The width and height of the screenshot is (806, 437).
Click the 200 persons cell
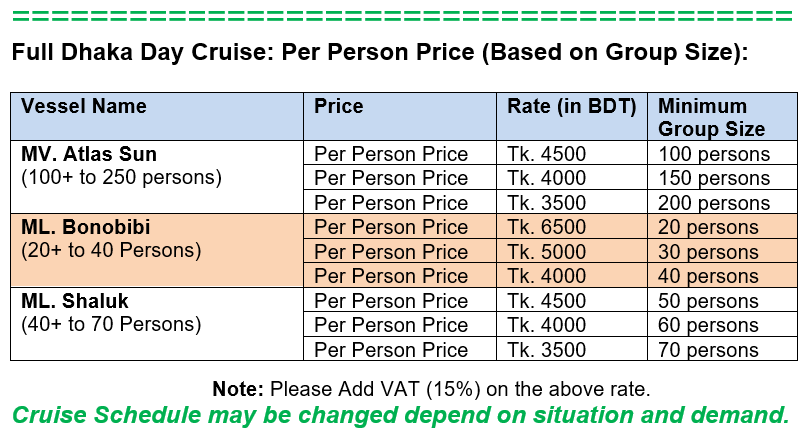(722, 202)
